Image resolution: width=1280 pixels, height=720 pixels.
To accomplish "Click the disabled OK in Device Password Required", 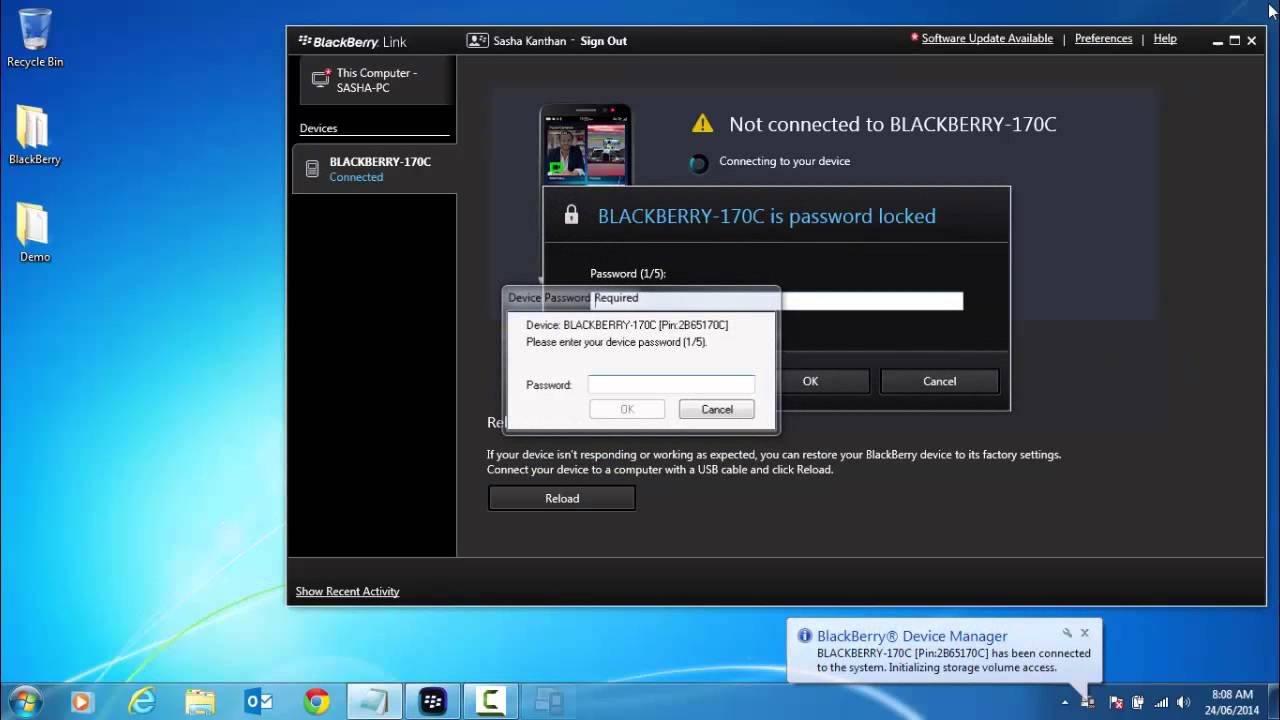I will tap(627, 409).
